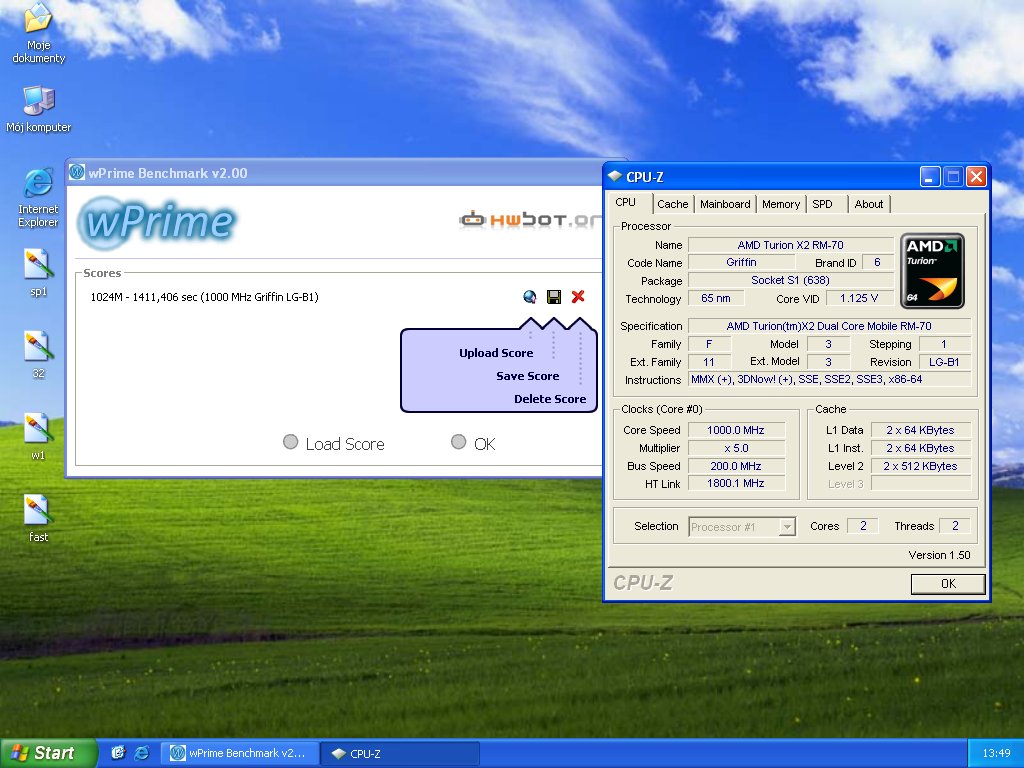Click the floppy disk save score icon
The image size is (1024, 768).
point(554,297)
